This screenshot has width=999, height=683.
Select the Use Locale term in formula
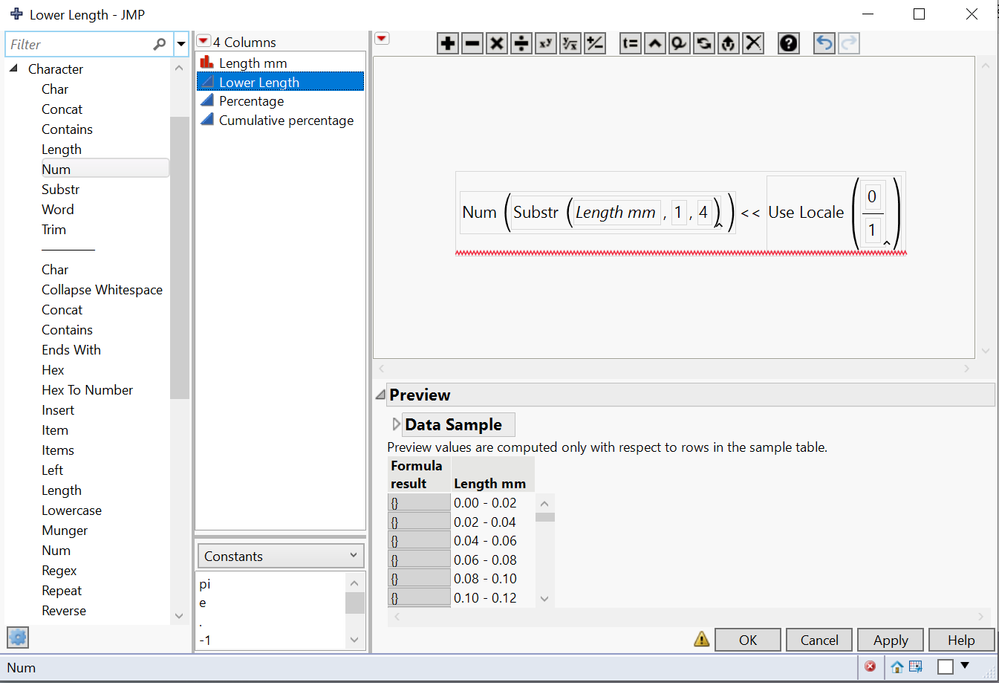806,212
